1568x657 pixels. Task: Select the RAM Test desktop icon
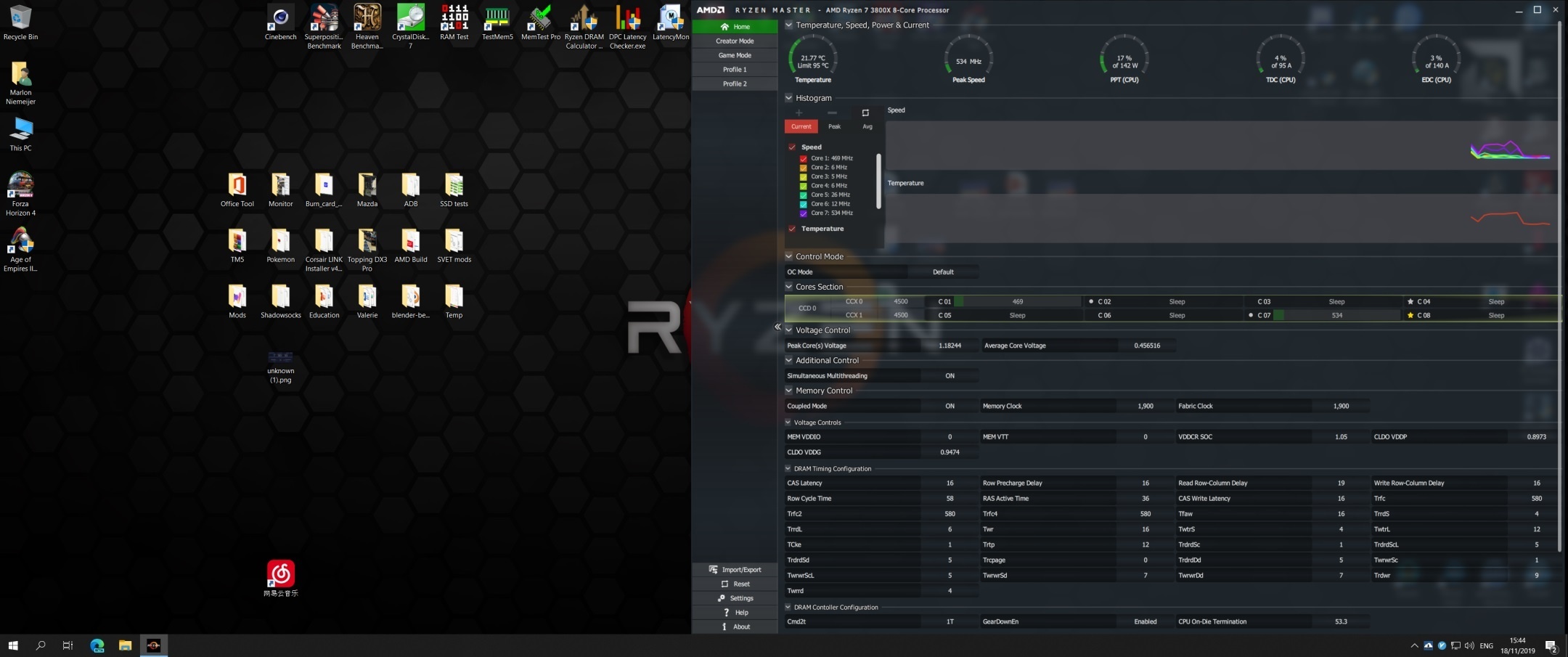[x=454, y=23]
